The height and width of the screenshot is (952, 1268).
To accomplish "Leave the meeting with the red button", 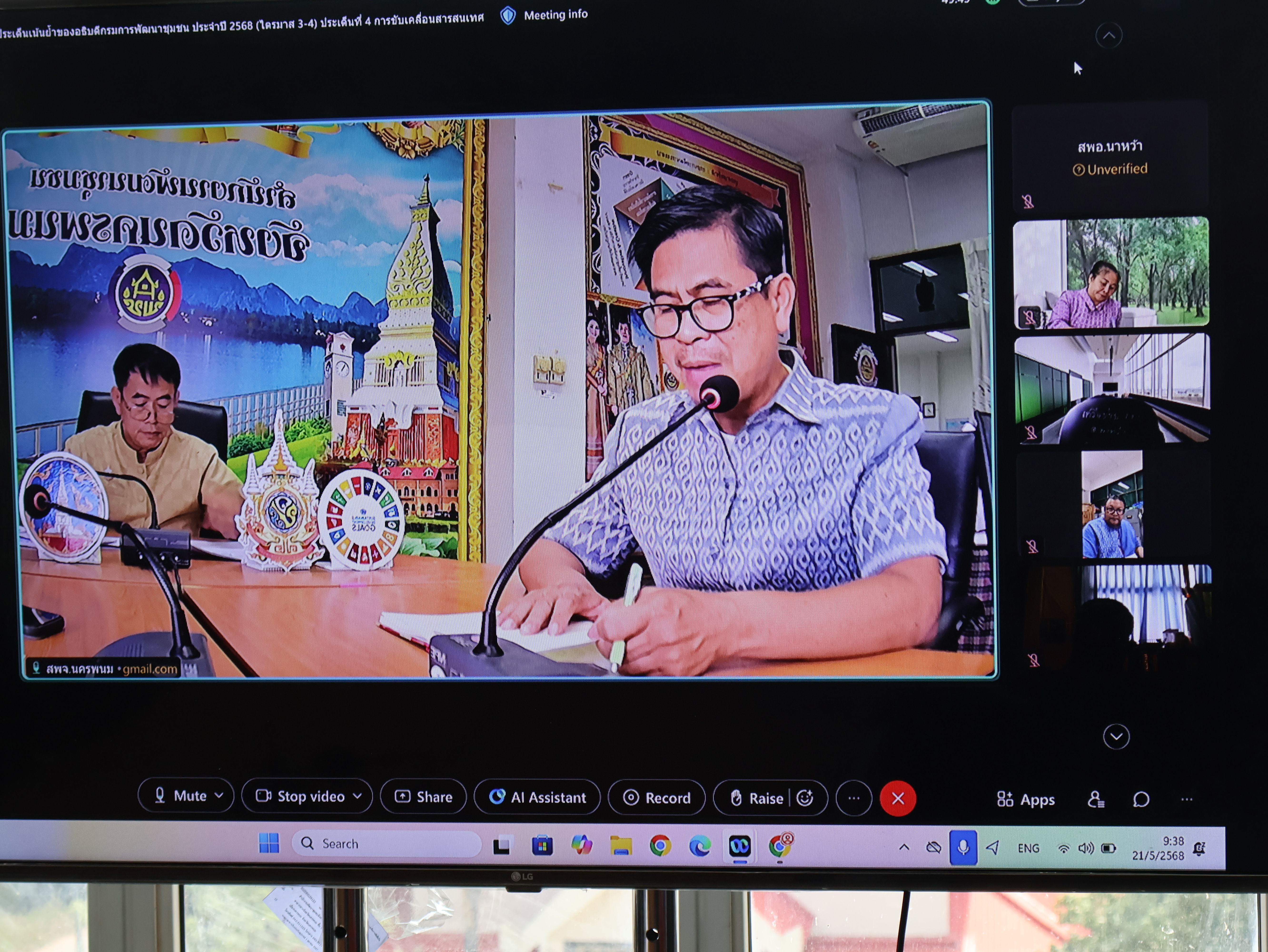I will pyautogui.click(x=898, y=798).
